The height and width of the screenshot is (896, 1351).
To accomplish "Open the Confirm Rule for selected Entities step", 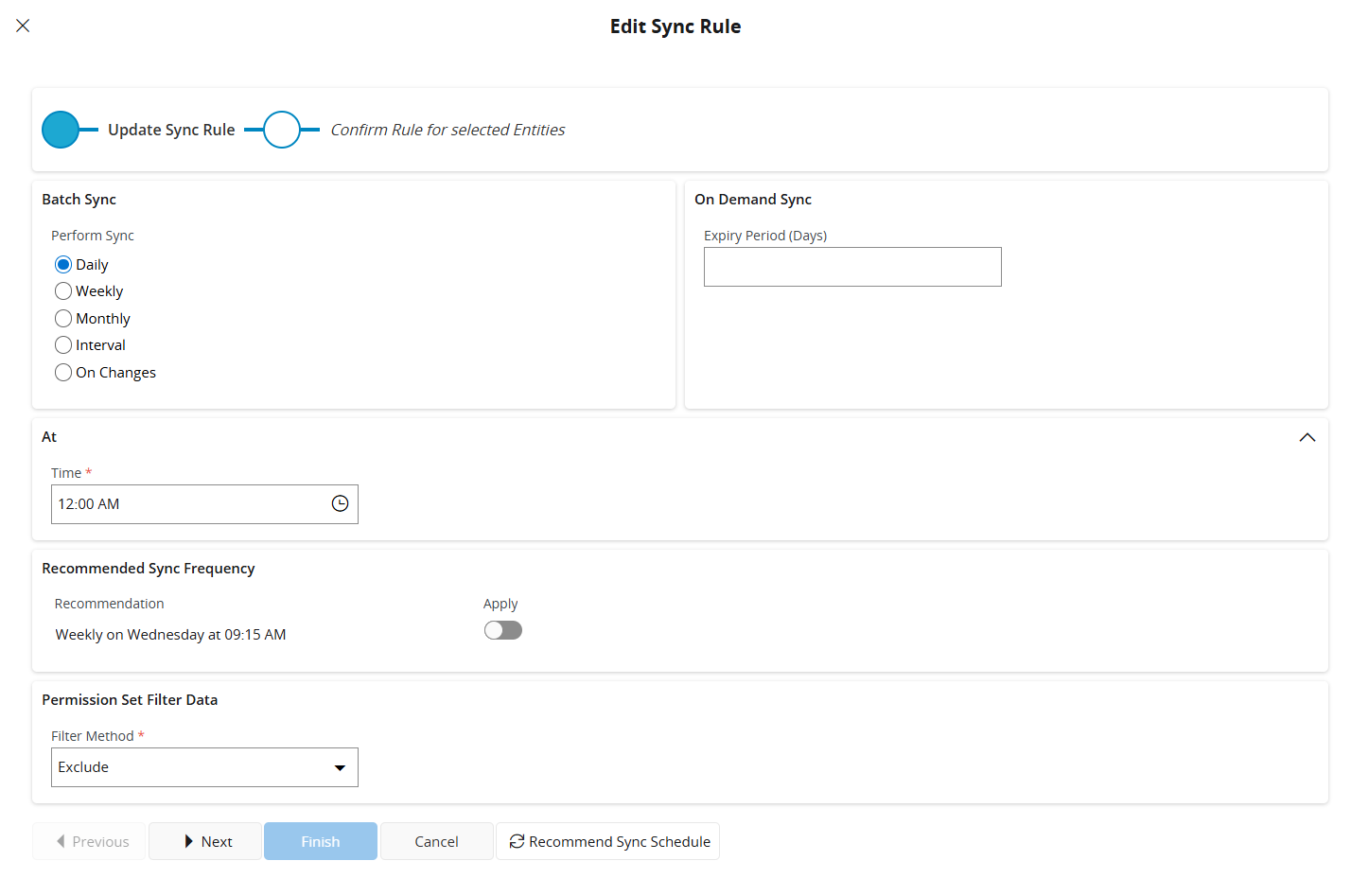I will [447, 130].
